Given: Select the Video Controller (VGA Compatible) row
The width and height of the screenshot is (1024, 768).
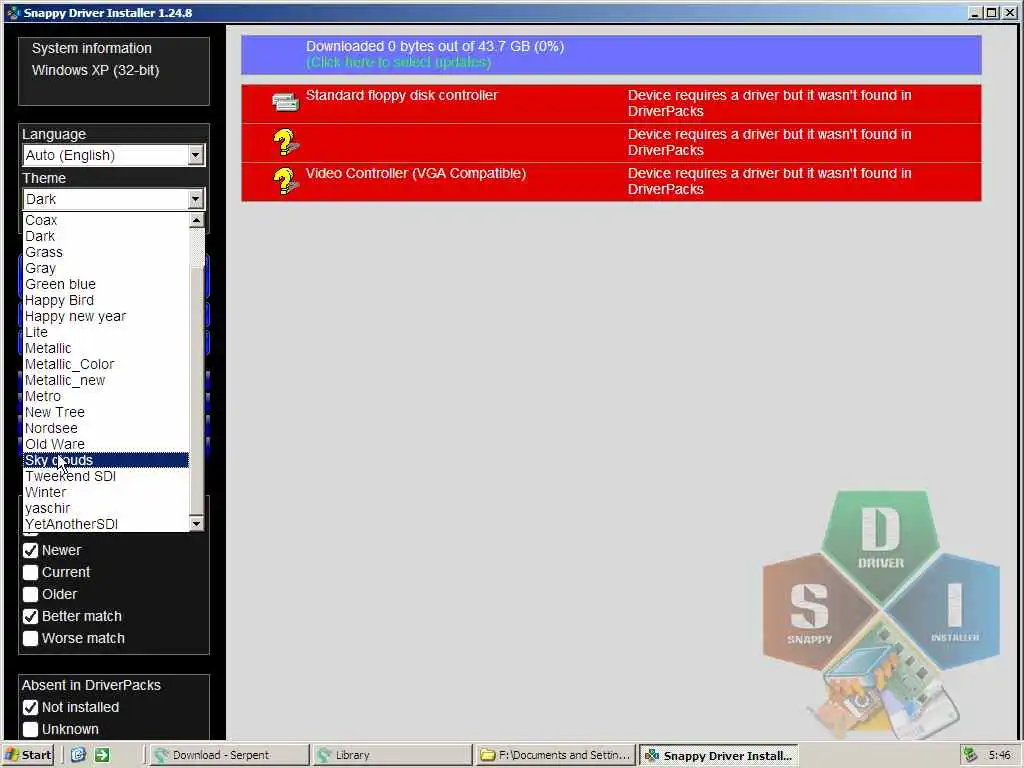Looking at the screenshot, I should point(611,182).
